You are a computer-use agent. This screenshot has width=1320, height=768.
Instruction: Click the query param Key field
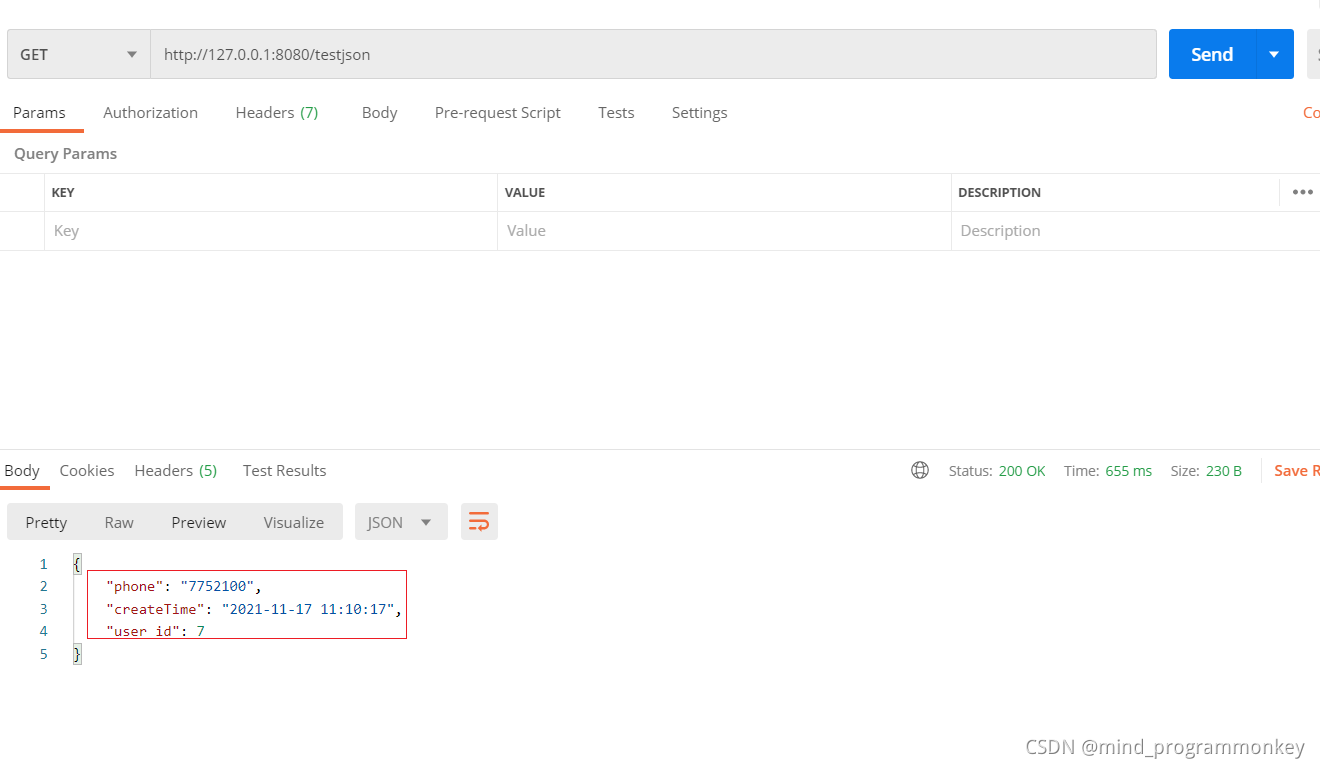(271, 231)
